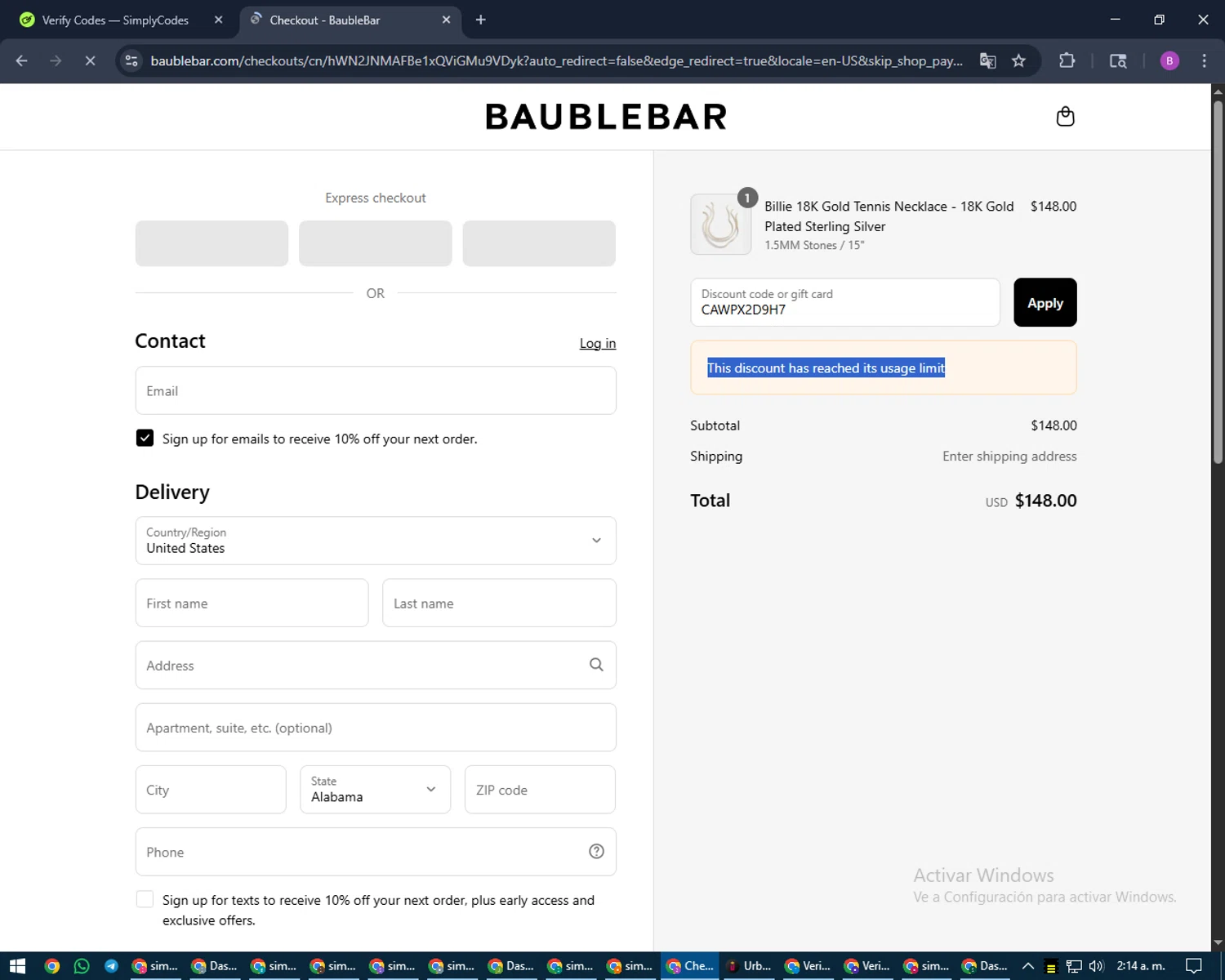1225x980 pixels.
Task: Select the Urb... taskbar window
Action: tap(749, 966)
